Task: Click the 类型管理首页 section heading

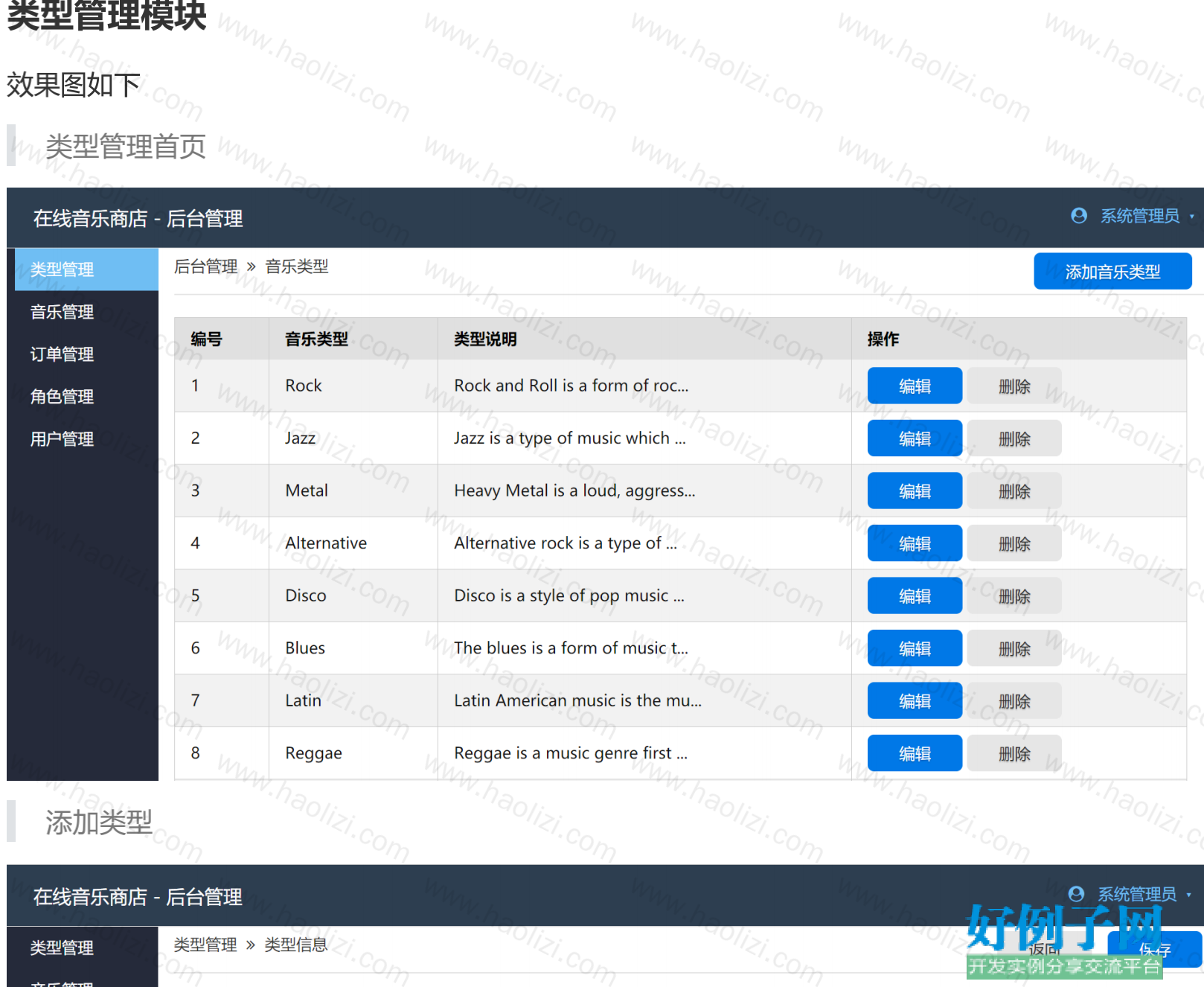Action: coord(126,146)
